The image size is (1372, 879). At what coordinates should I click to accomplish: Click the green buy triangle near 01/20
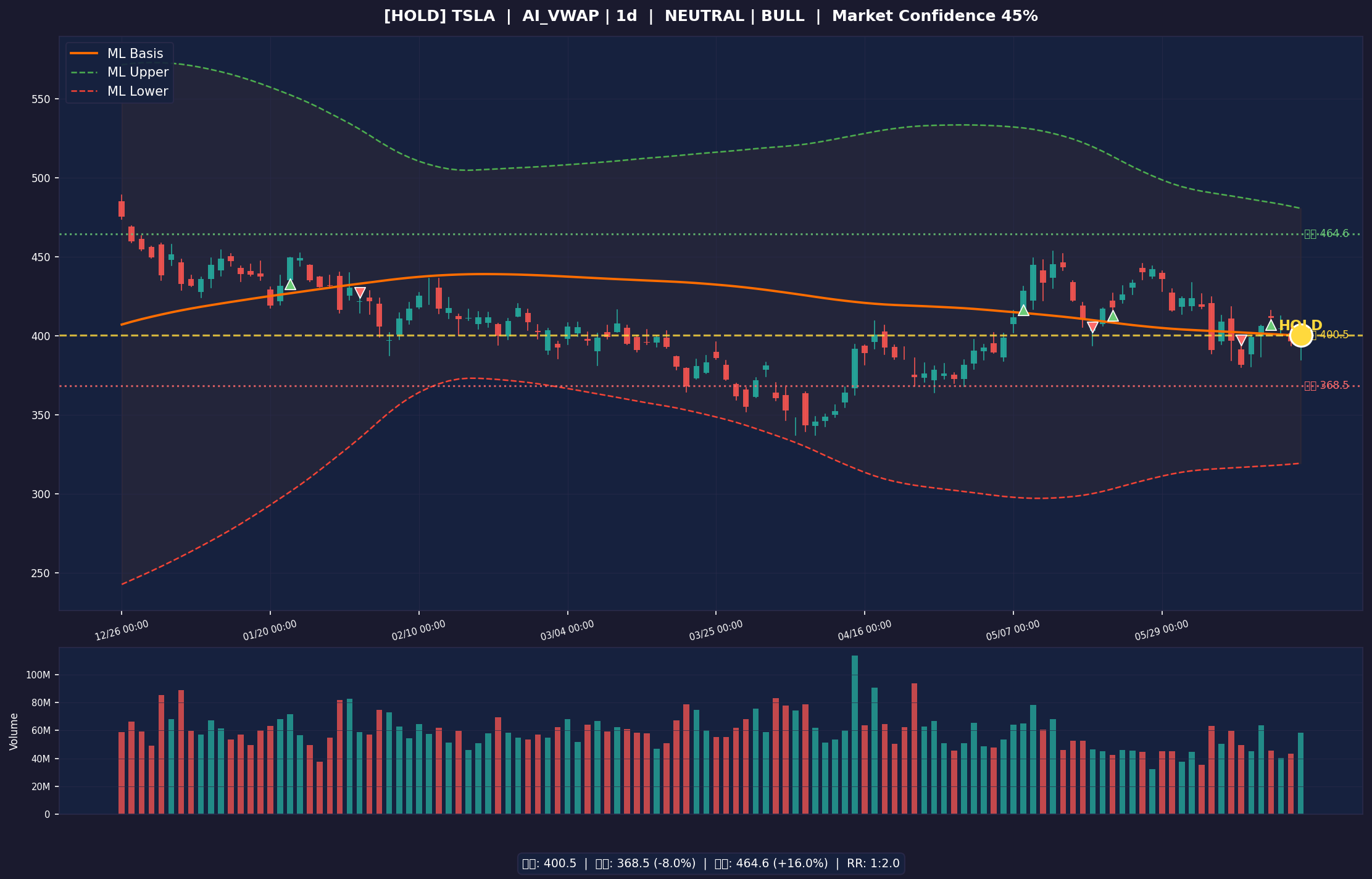290,285
